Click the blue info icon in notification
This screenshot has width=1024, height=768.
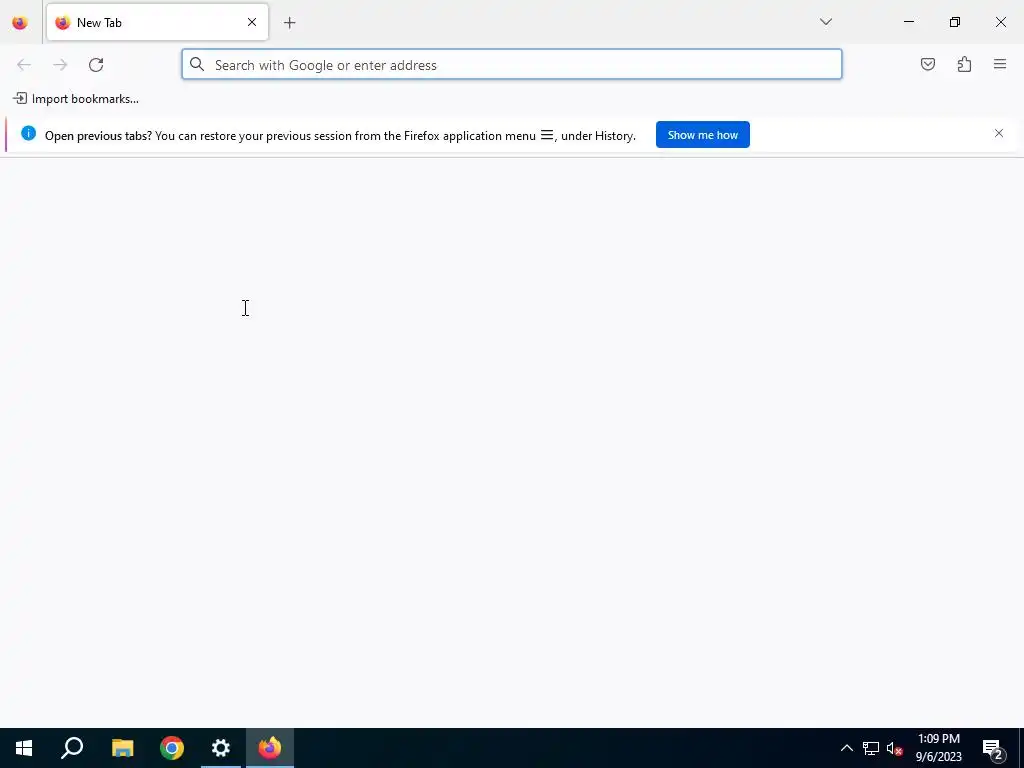pos(28,133)
